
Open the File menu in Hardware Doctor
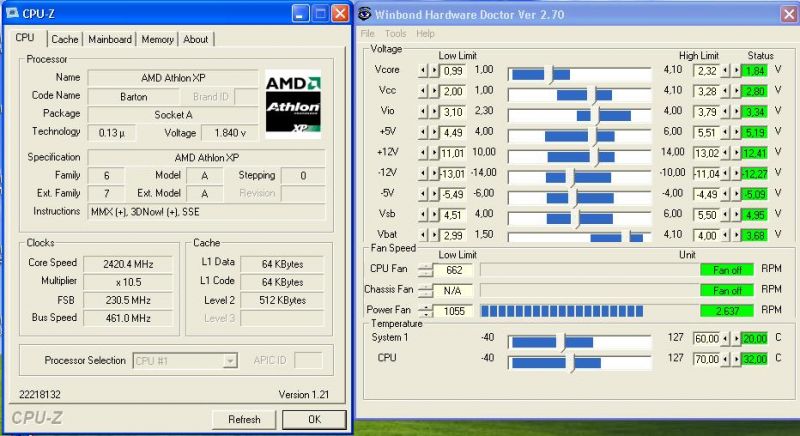pos(367,34)
